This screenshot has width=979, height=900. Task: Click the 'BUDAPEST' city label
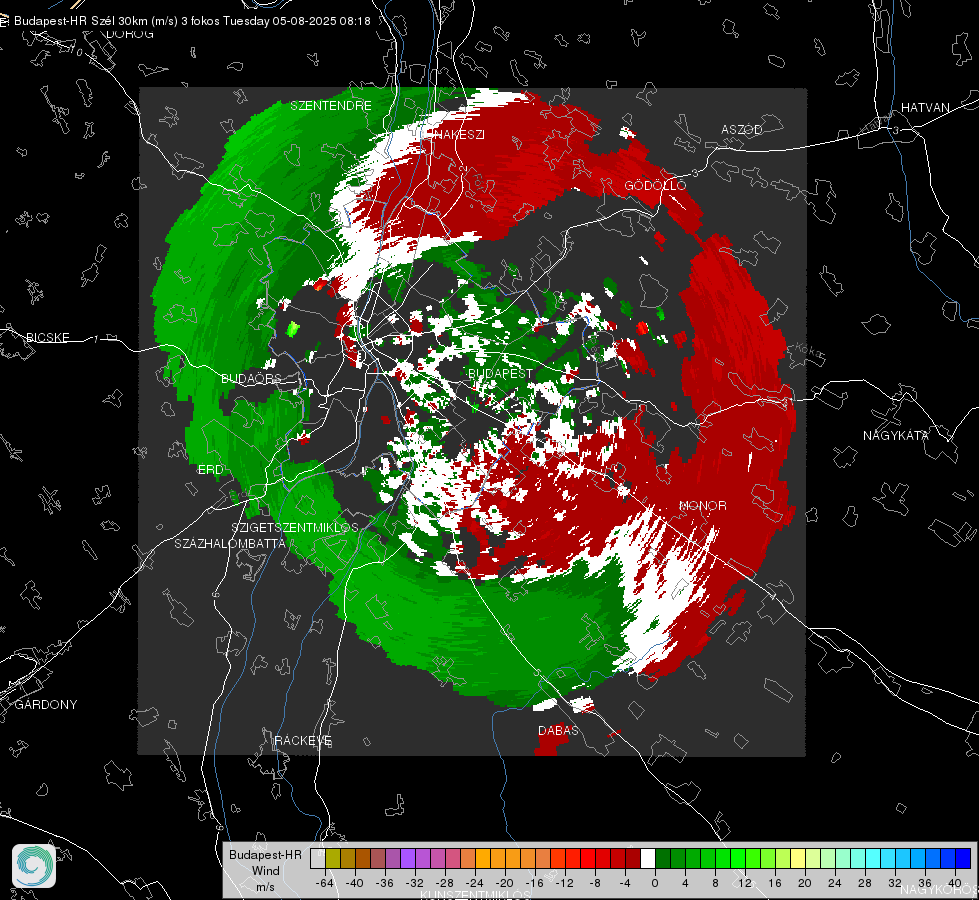(x=501, y=373)
